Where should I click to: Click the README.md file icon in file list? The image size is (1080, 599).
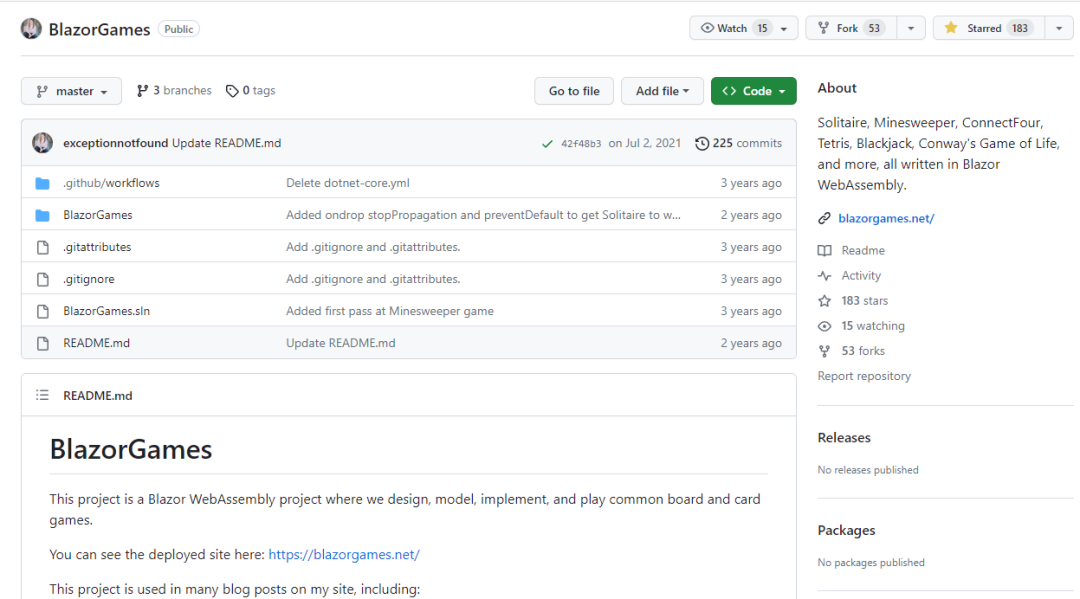click(x=43, y=343)
